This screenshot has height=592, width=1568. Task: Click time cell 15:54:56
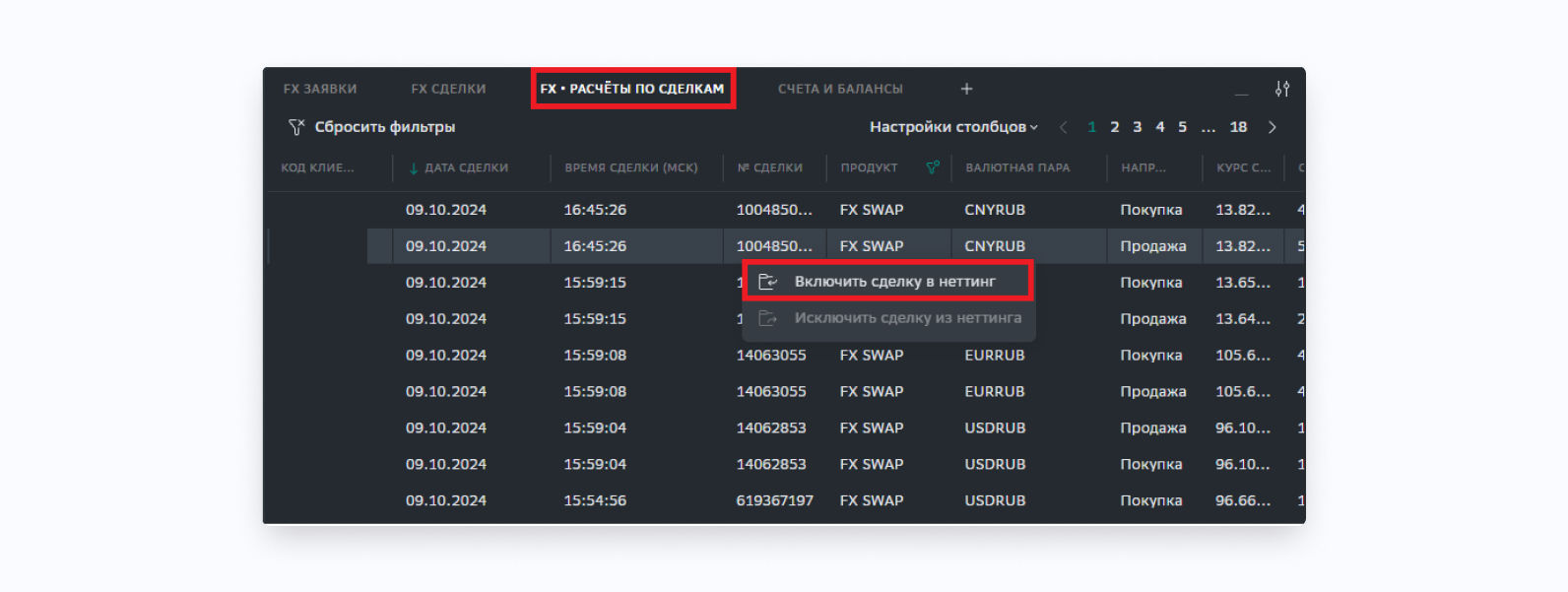click(595, 500)
